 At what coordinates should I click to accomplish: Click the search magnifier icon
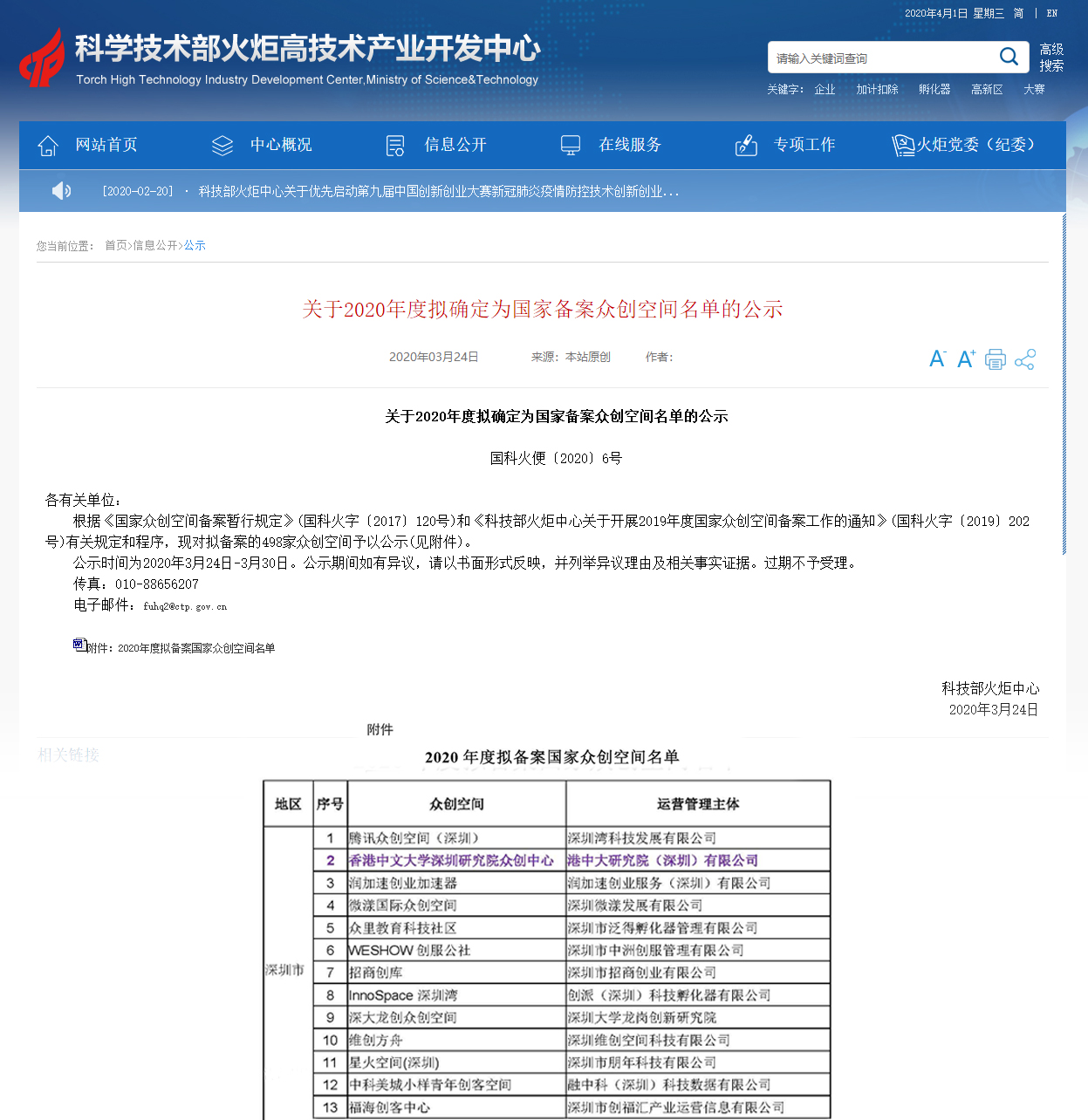[x=1009, y=58]
